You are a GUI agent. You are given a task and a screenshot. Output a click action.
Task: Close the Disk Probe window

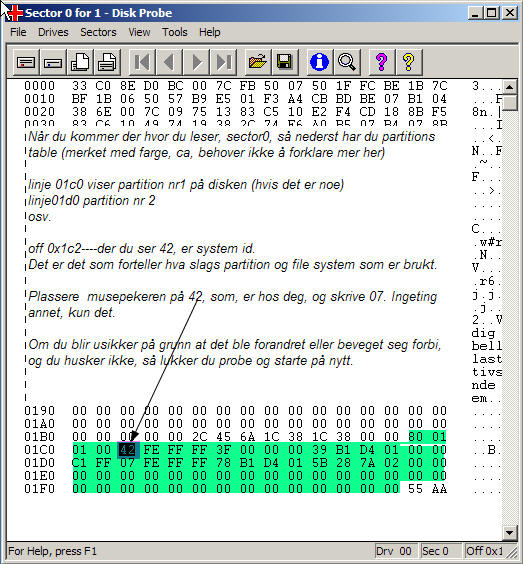point(509,13)
